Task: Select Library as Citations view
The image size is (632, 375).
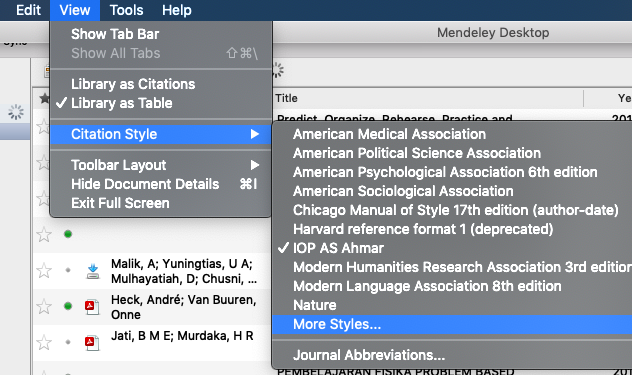Action: click(160, 84)
